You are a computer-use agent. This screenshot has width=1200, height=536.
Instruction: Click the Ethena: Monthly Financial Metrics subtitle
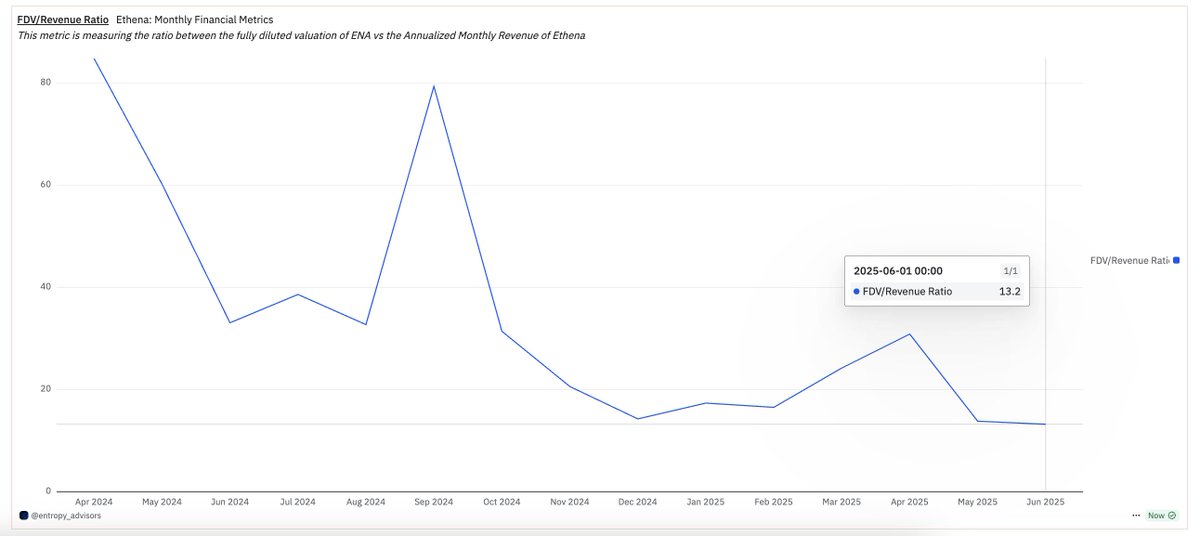[195, 20]
